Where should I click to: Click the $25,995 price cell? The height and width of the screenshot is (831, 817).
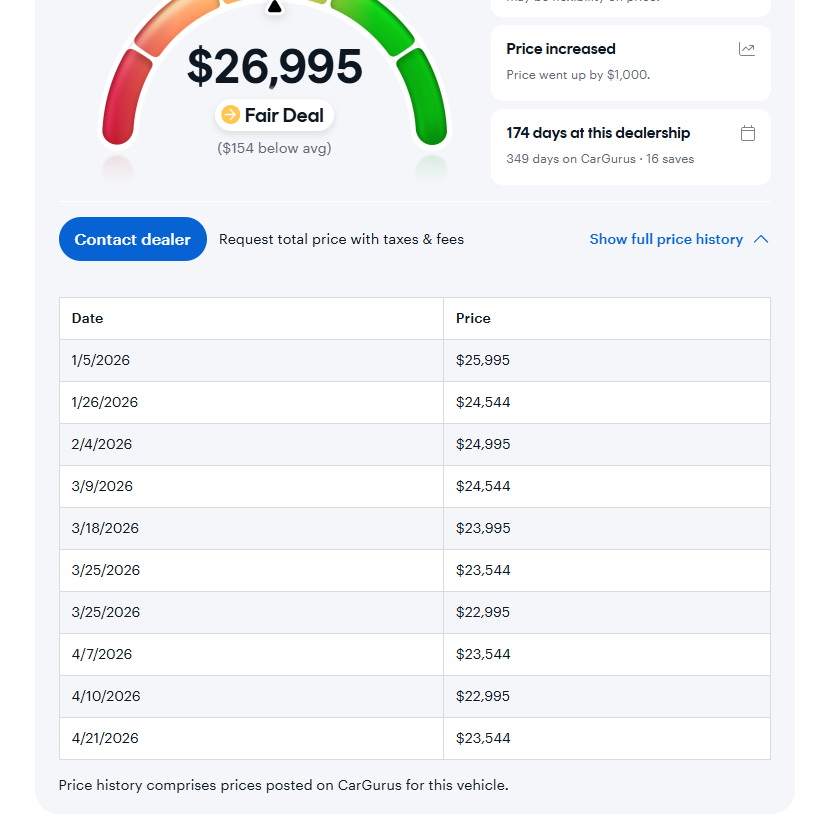tap(483, 360)
